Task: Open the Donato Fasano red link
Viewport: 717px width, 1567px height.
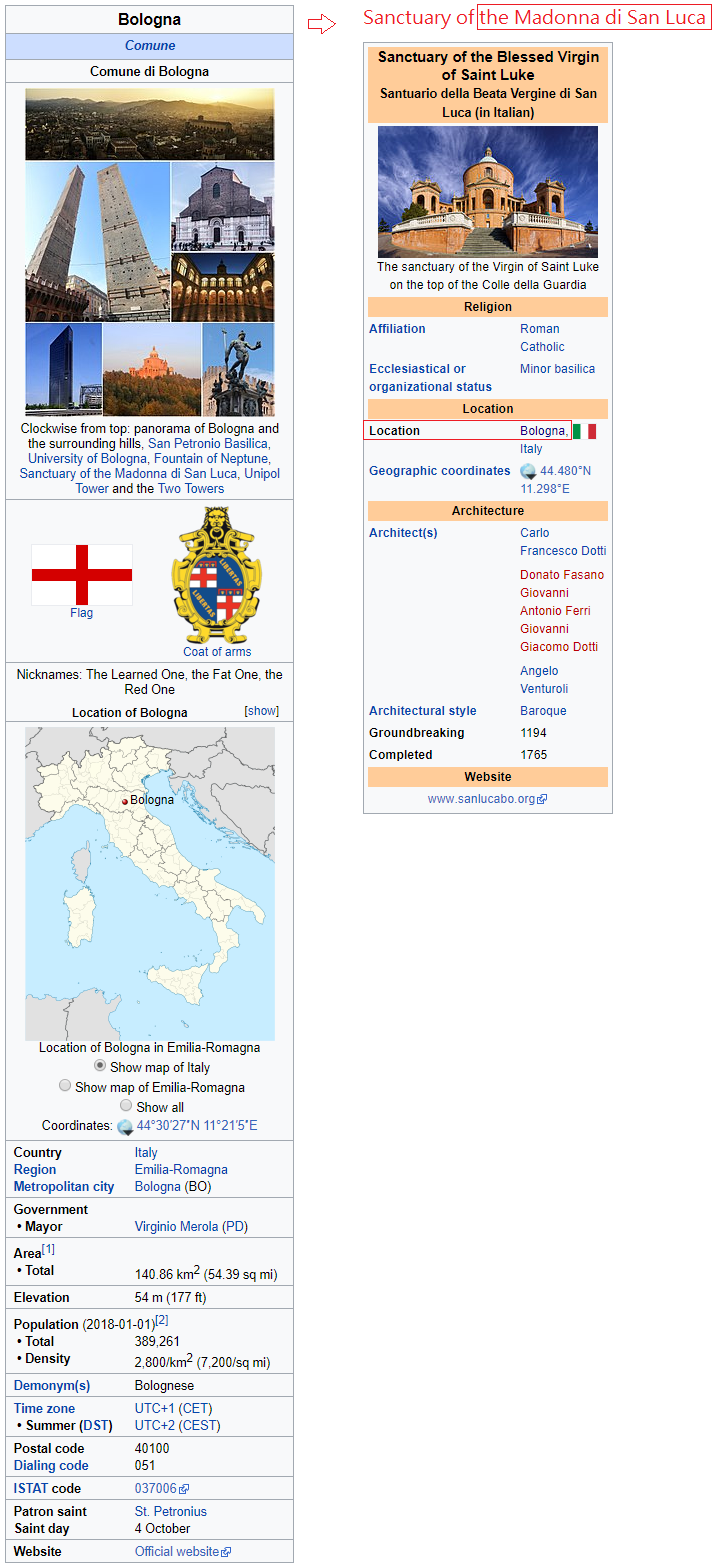Action: 562,575
